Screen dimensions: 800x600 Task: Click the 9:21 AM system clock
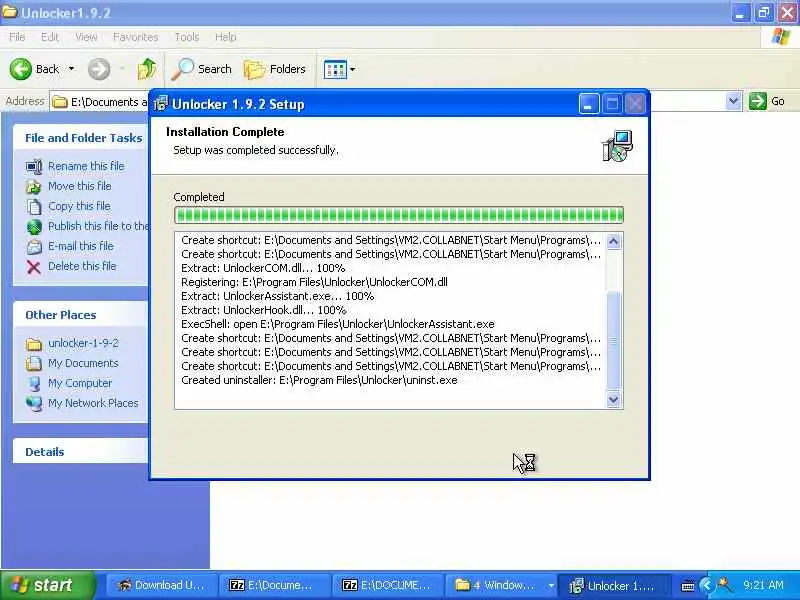click(x=763, y=585)
